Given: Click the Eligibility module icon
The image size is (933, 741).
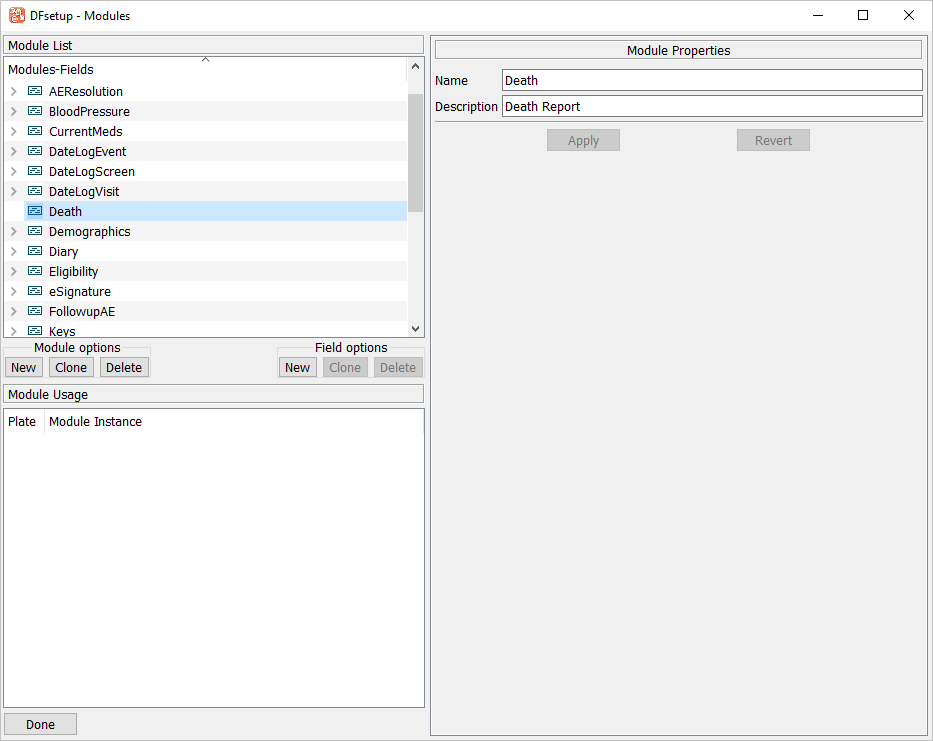Looking at the screenshot, I should coord(35,271).
